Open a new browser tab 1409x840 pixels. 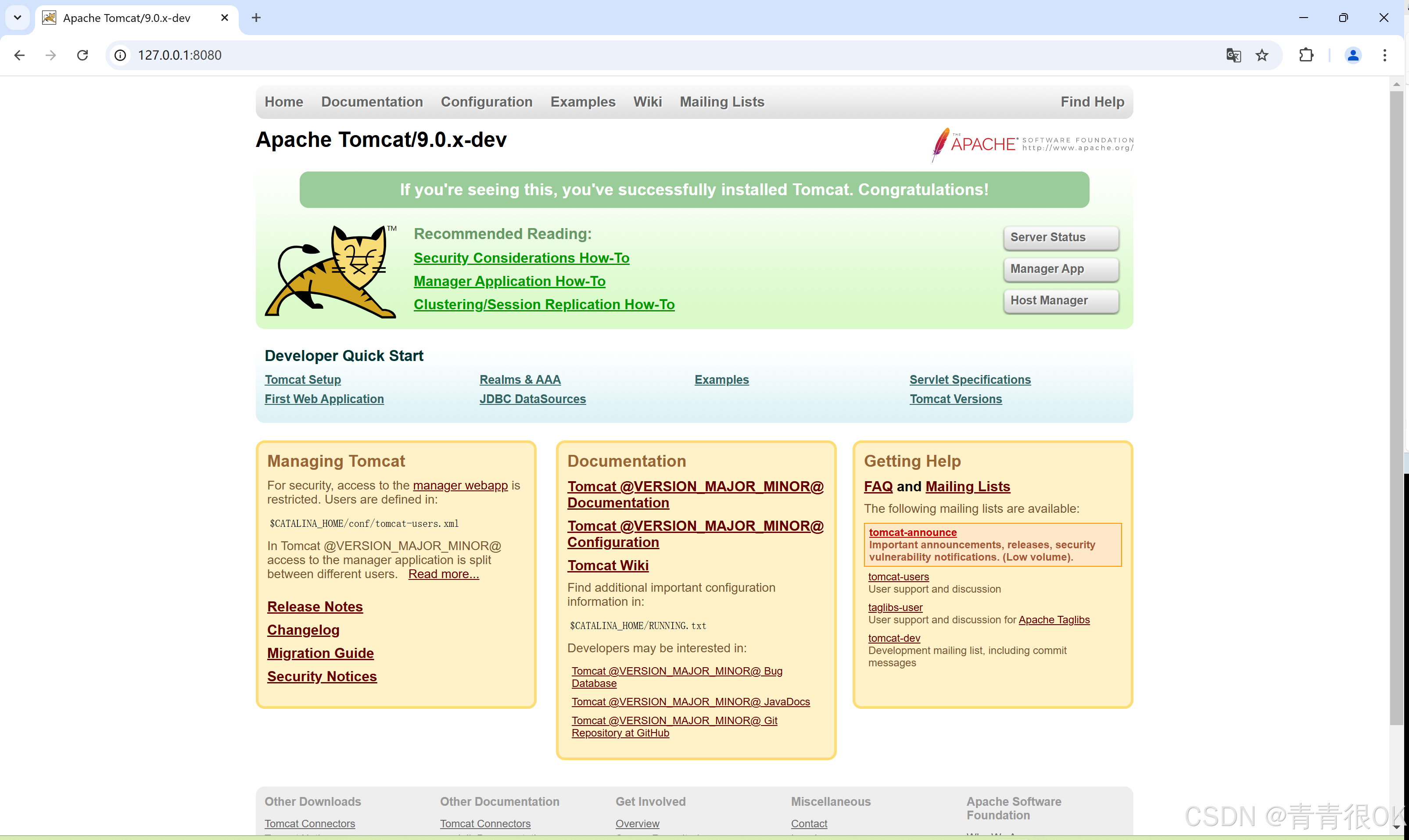[256, 18]
